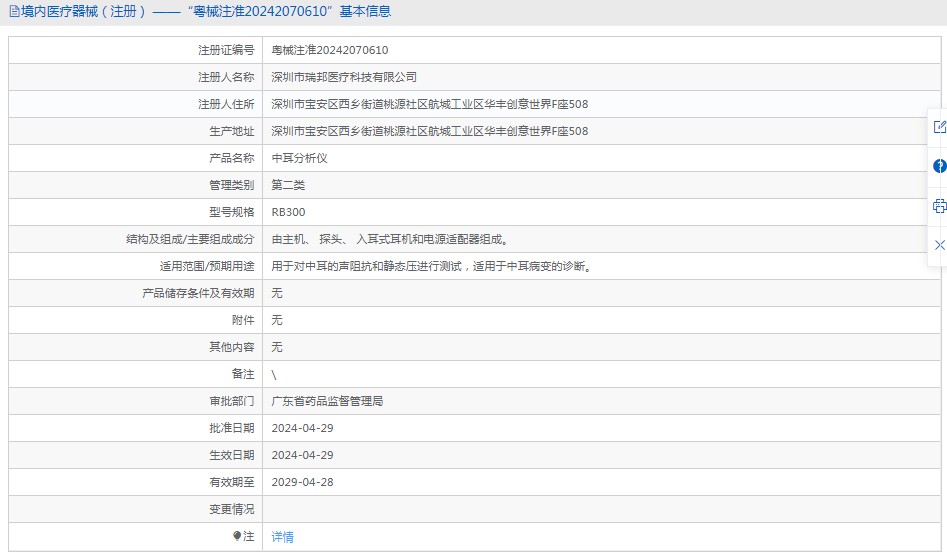Viewport: 947px width, 558px height.
Task: Click the 结构及组成/主要组成成分 label
Action: click(190, 239)
